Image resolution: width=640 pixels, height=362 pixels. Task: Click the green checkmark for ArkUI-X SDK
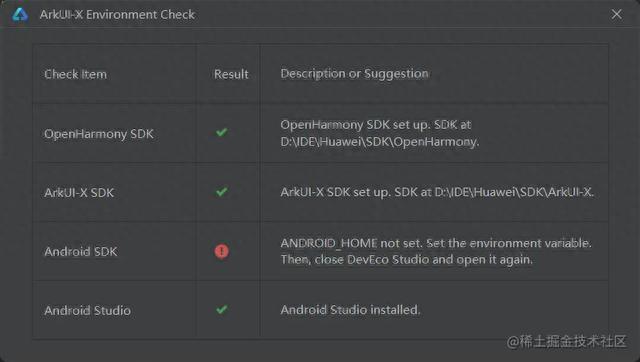(x=222, y=191)
